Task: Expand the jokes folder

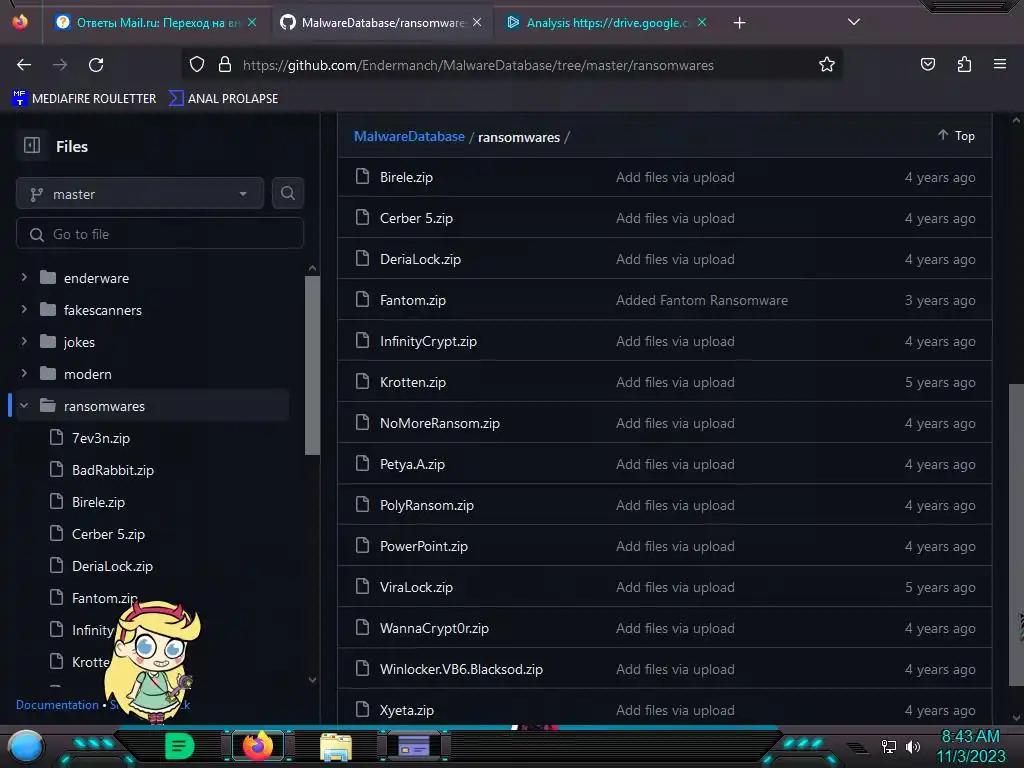Action: coord(24,342)
